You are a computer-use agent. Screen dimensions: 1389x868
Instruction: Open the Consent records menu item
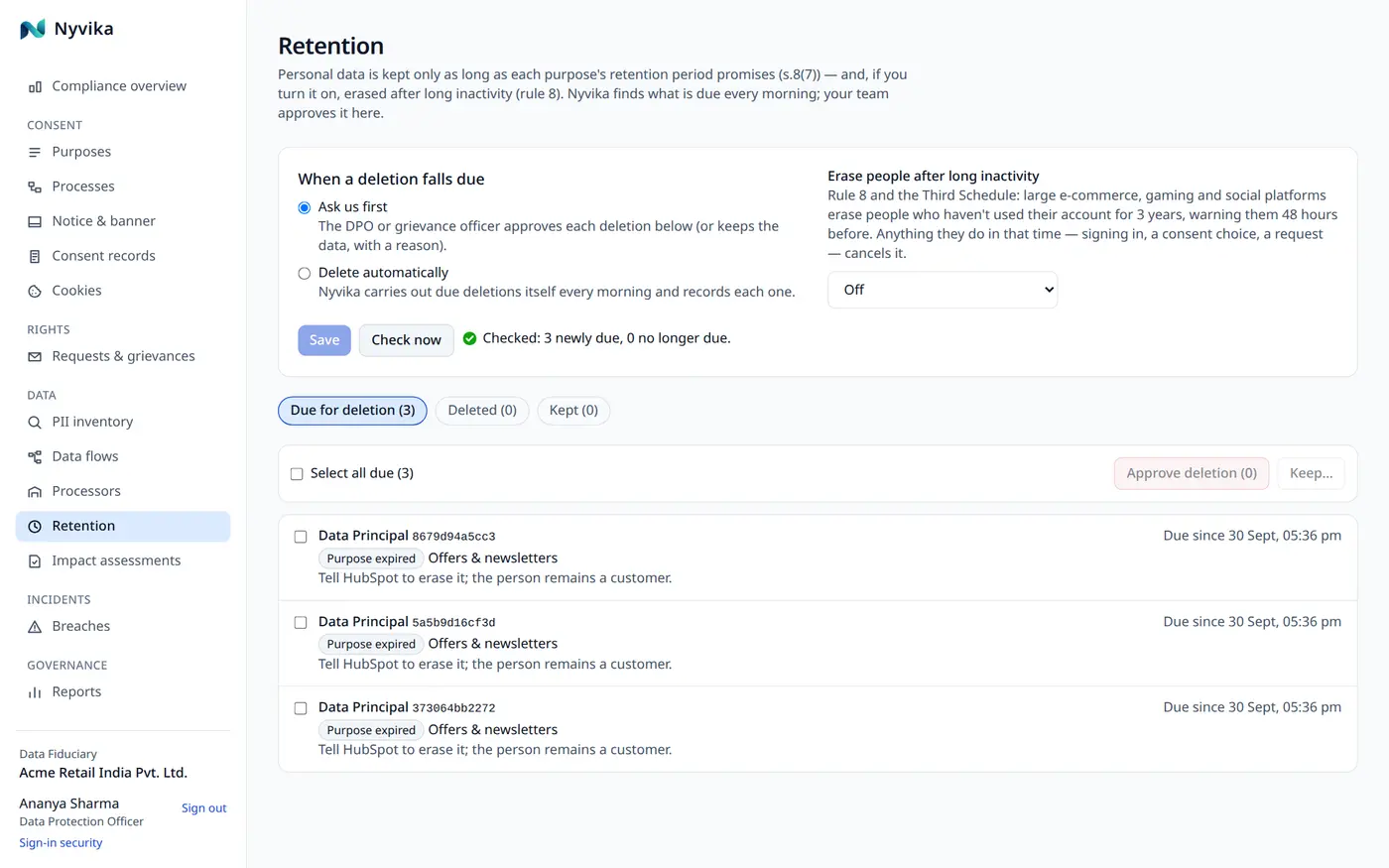pyautogui.click(x=123, y=256)
